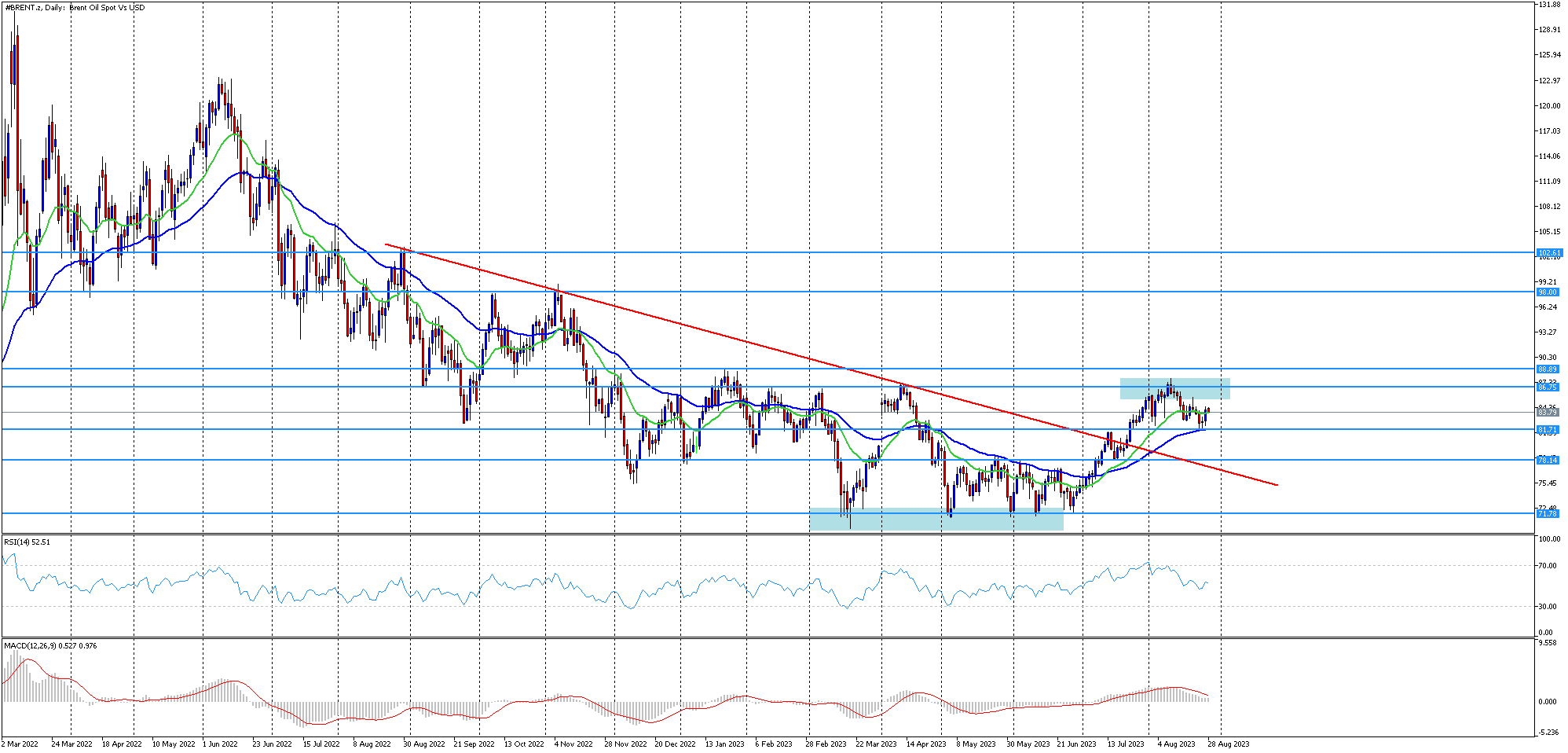
Task: Select the 14 Apr 2023 date label
Action: [x=925, y=744]
